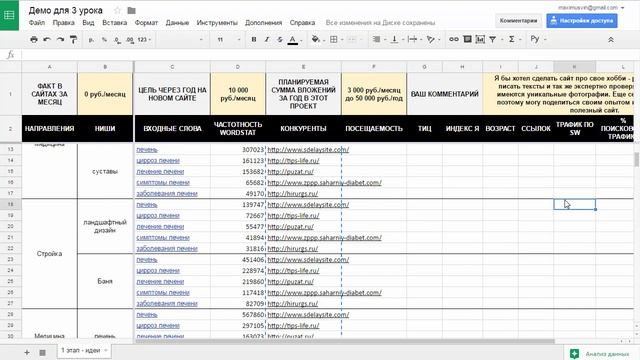Select the cell containing Баня
This screenshot has width=640, height=360.
105,281
